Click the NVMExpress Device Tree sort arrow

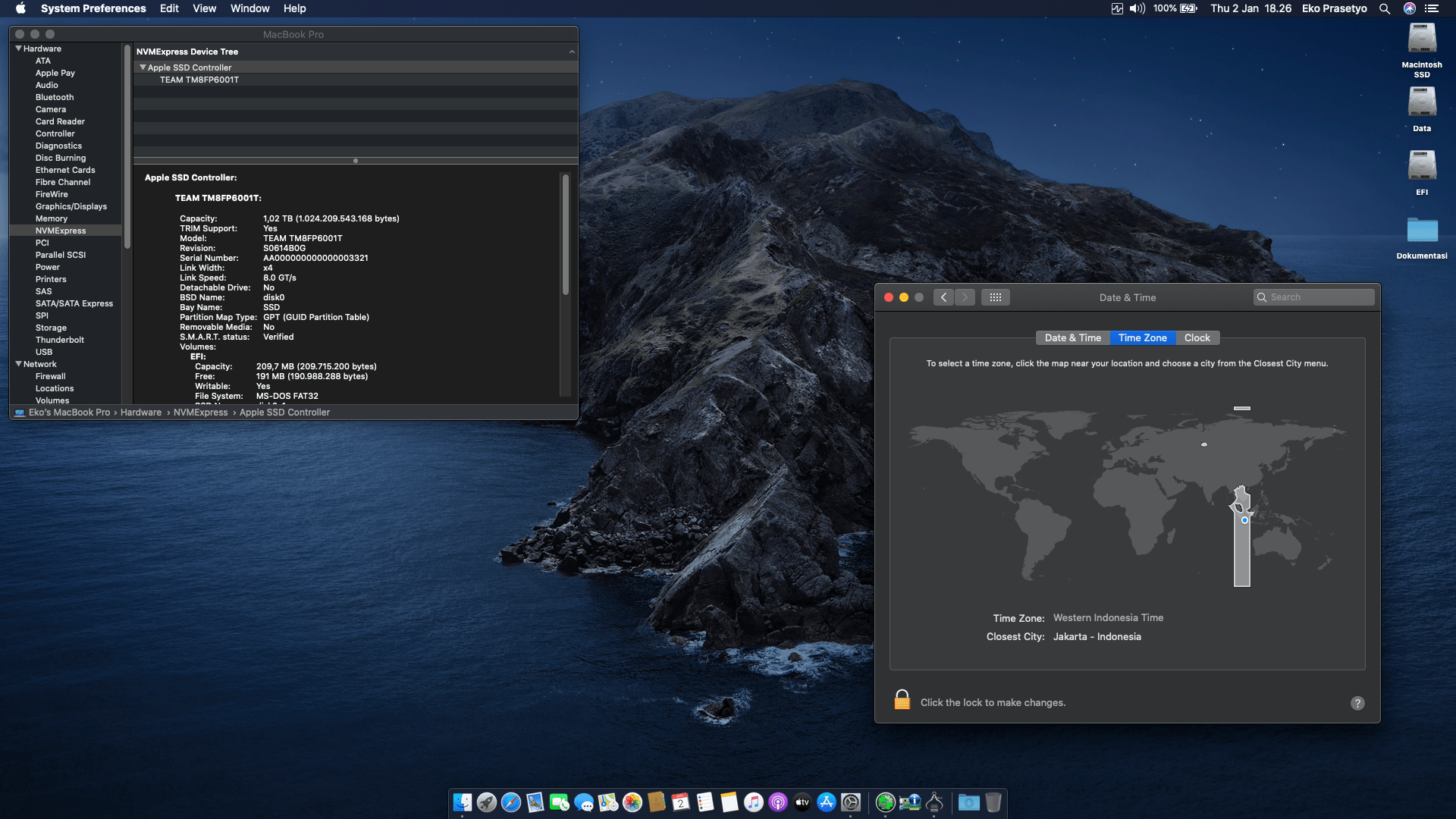point(572,52)
